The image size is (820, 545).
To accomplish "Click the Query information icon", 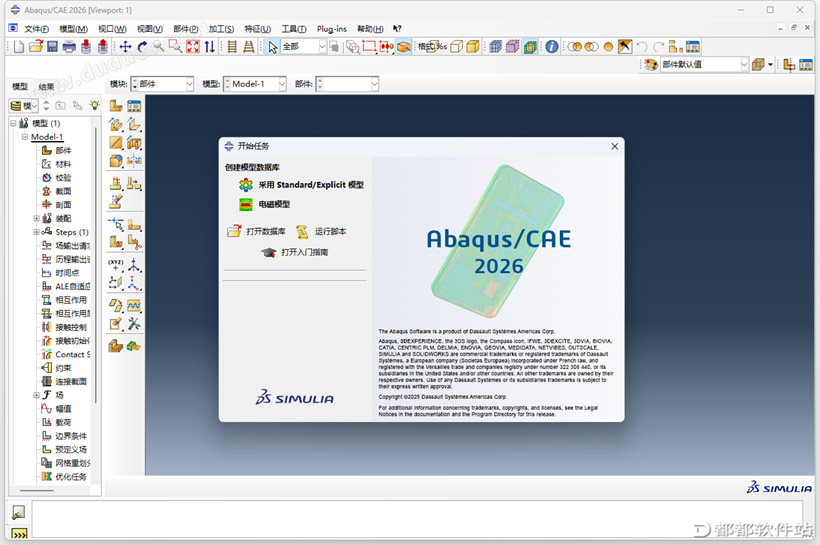I will (552, 47).
